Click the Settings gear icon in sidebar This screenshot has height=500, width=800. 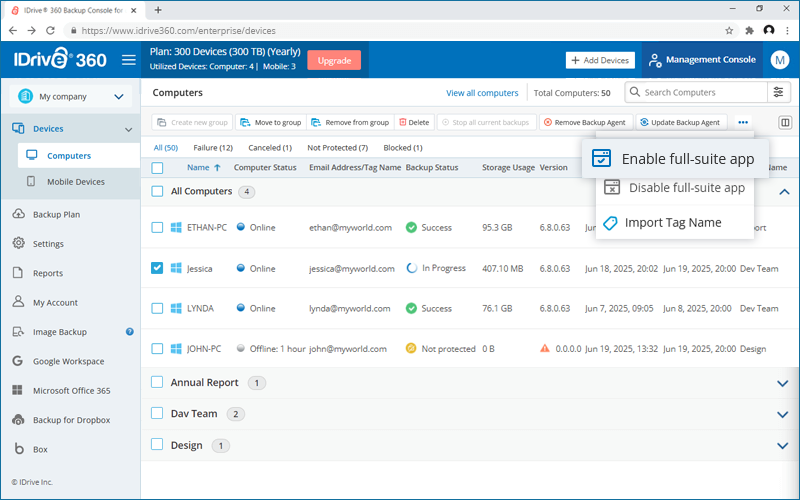pos(18,243)
